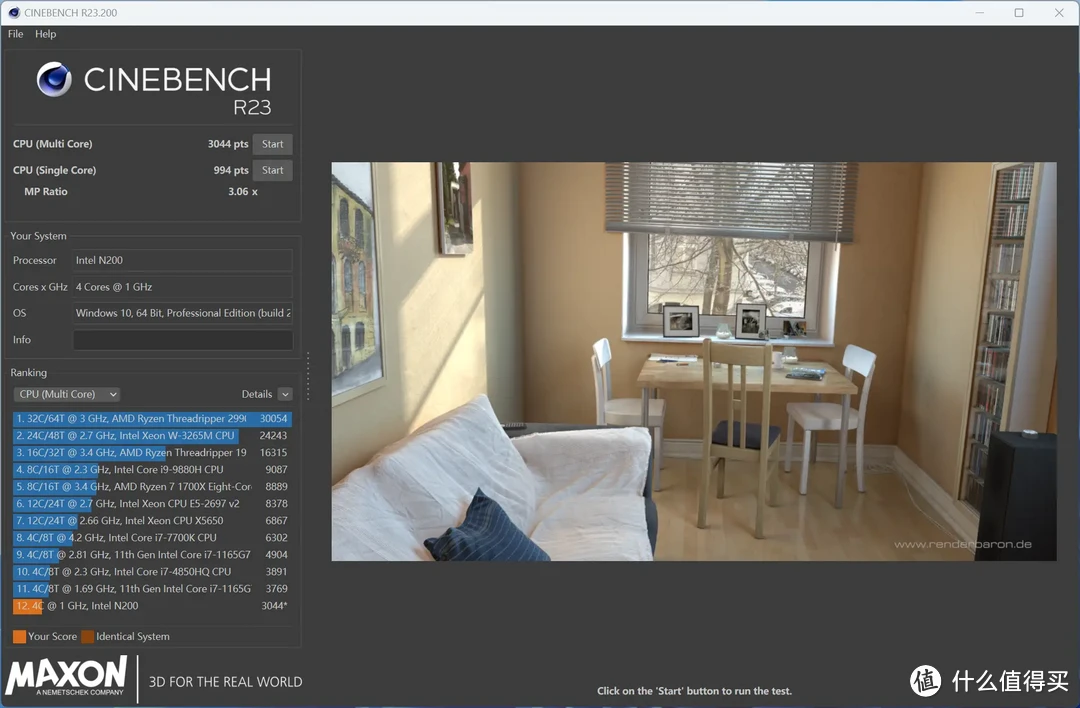1080x708 pixels.
Task: Click the Identical System legend swatch
Action: (87, 636)
